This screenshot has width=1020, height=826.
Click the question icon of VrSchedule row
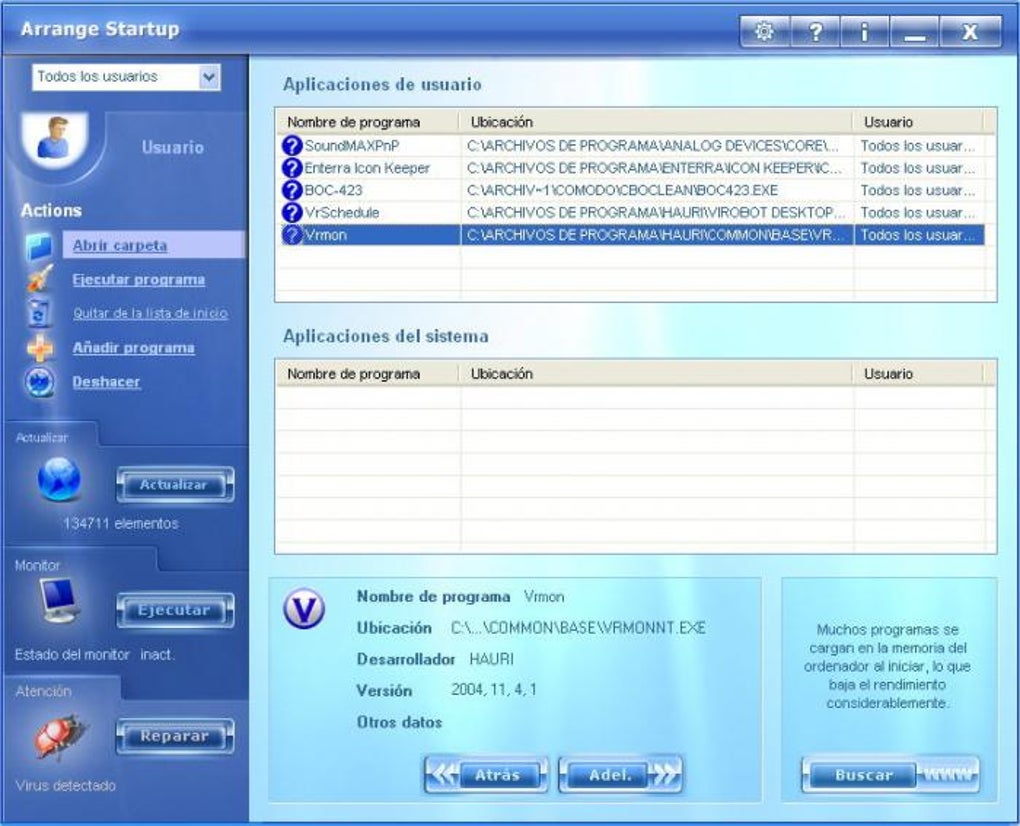tap(292, 212)
